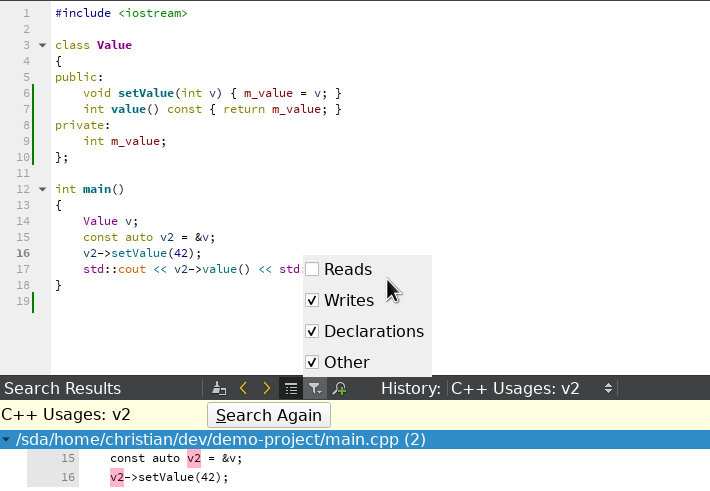
Task: Click the Search Results panel title
Action: point(62,389)
